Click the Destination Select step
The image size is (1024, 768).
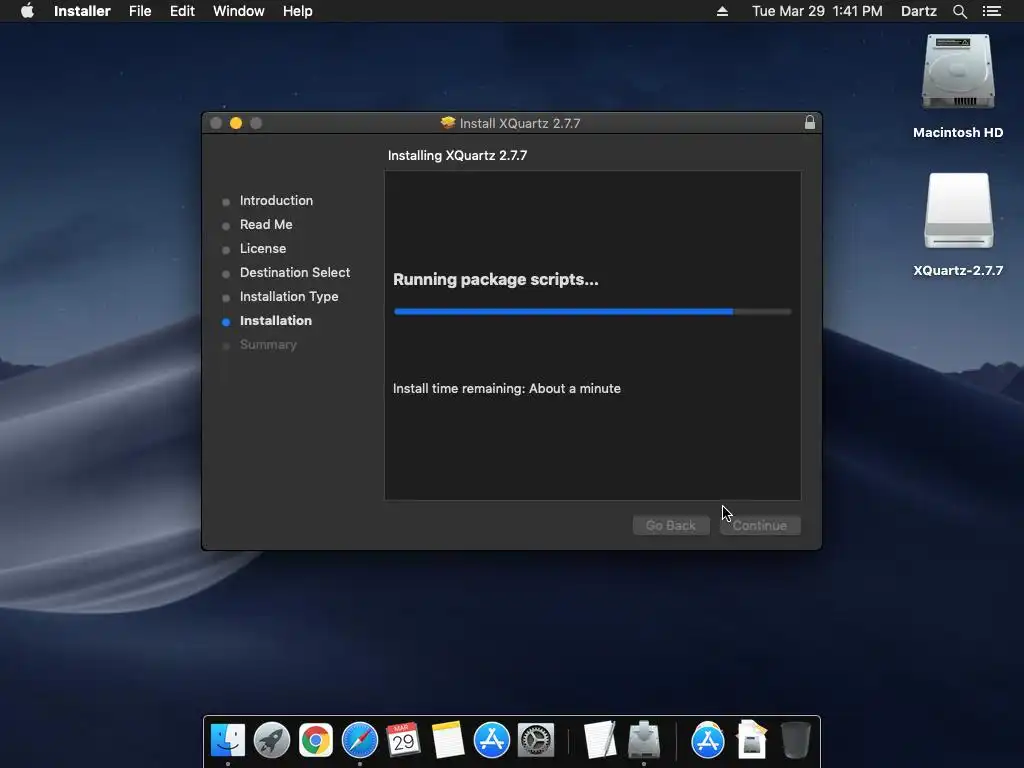pyautogui.click(x=295, y=272)
